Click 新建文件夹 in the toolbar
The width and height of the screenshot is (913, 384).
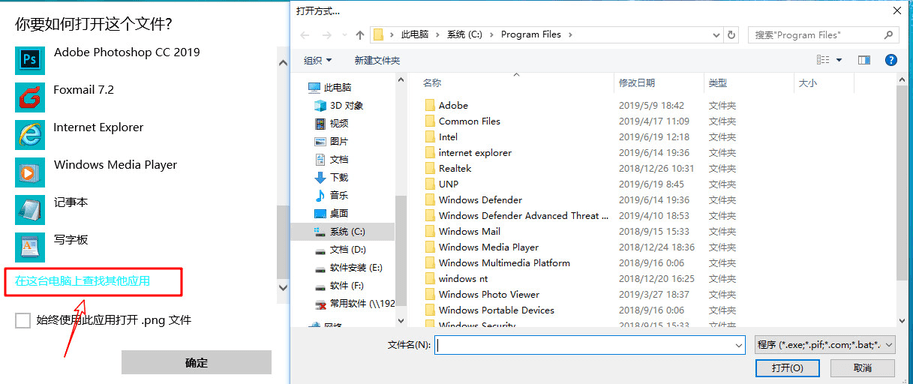click(x=377, y=61)
